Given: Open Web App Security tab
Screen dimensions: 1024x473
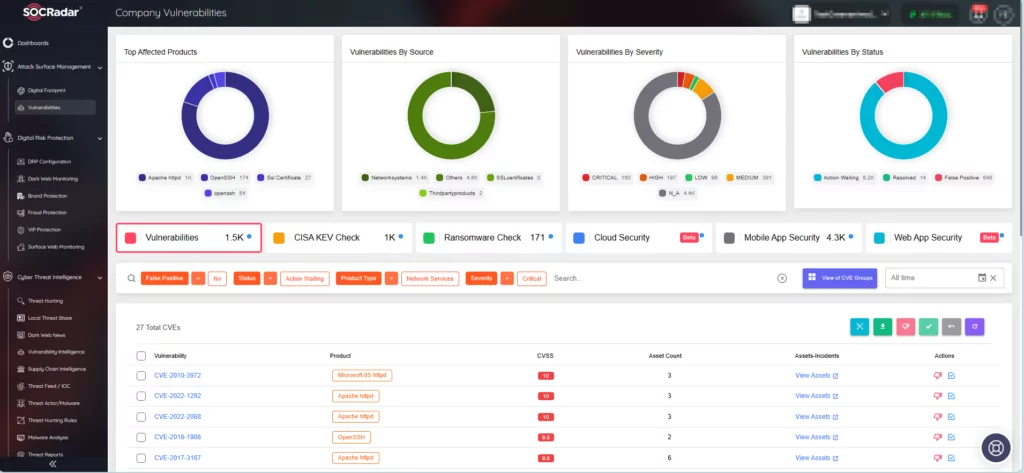Looking at the screenshot, I should (938, 238).
